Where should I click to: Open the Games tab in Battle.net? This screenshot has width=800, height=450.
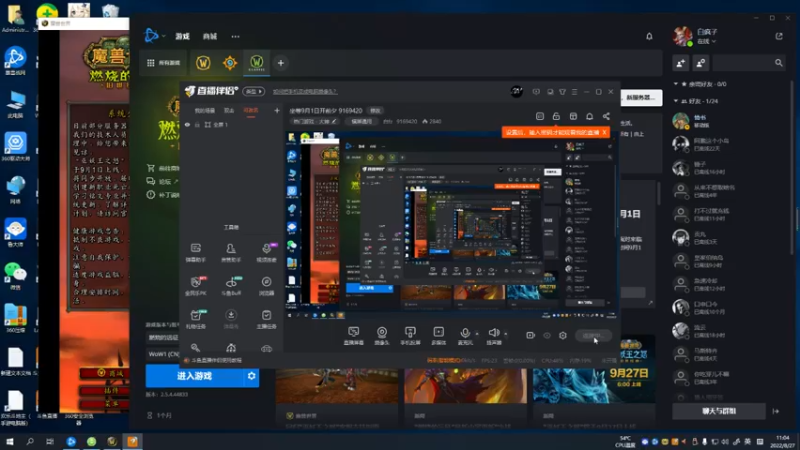183,36
